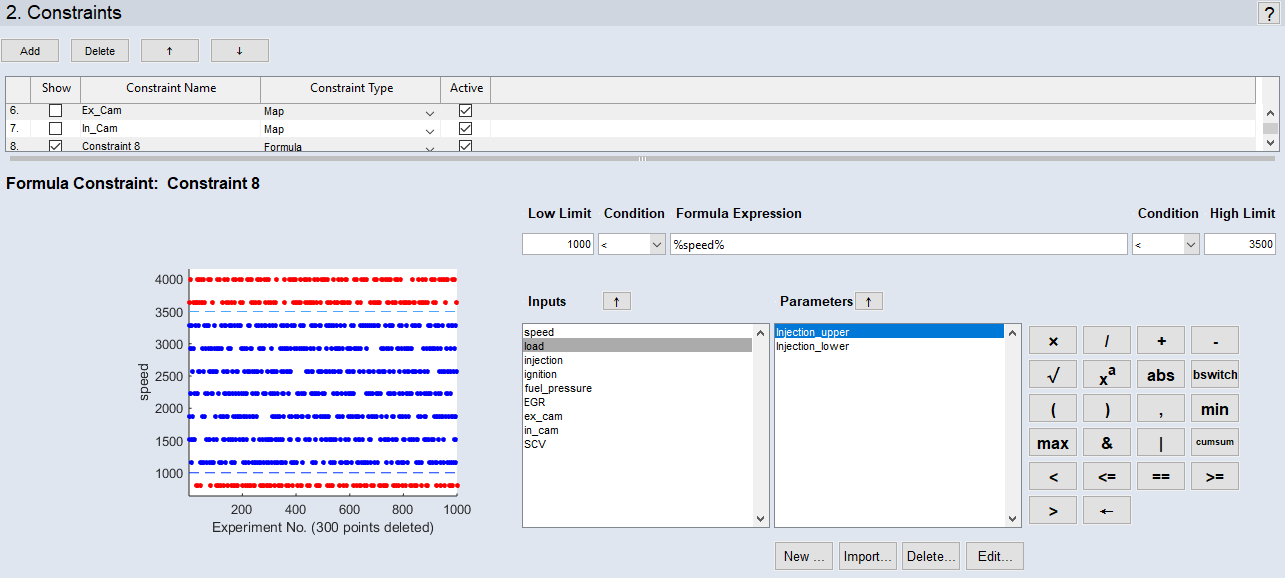Click the Formula Expression input field
Viewport: 1285px width, 578px height.
coord(897,244)
